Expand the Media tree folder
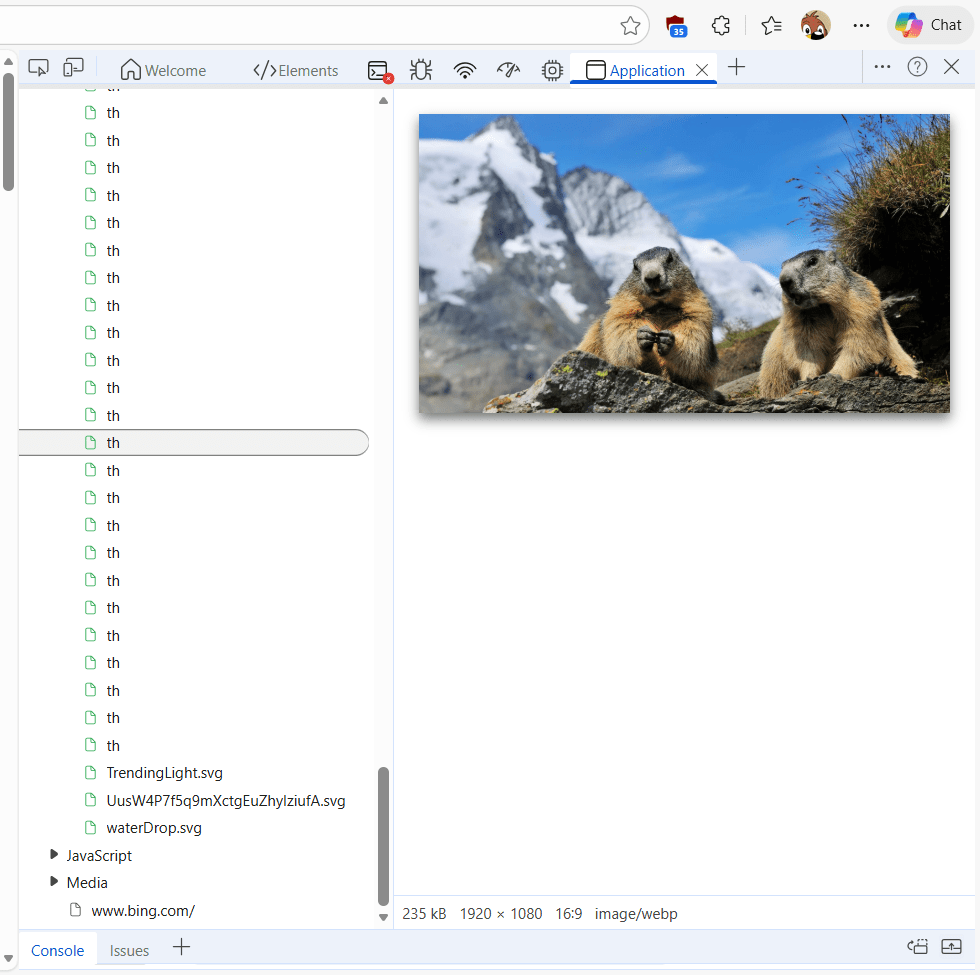The height and width of the screenshot is (975, 980). 54,882
